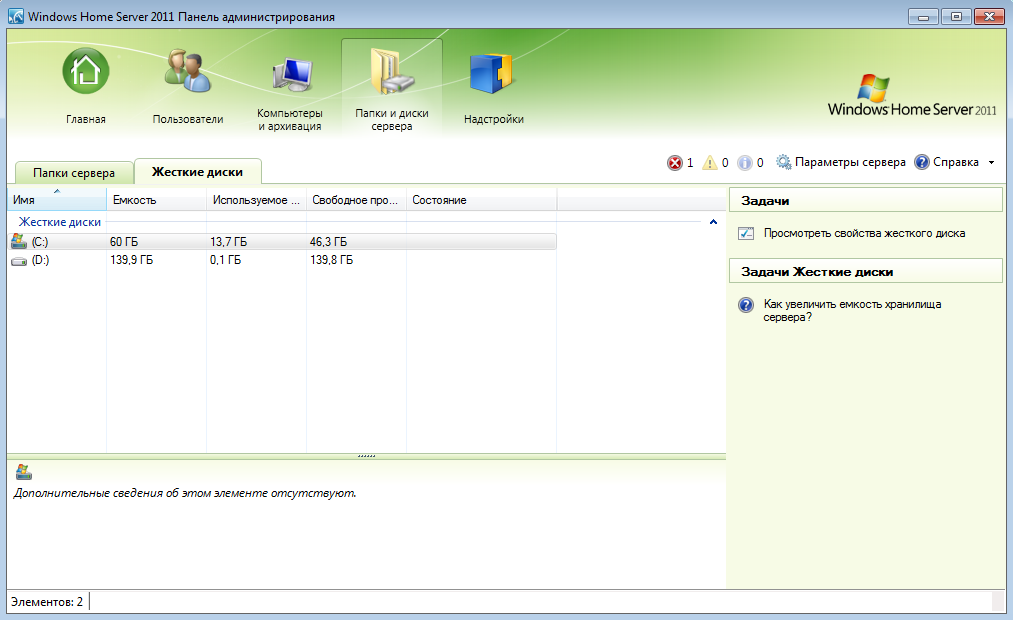This screenshot has height=620, width=1013.
Task: Click the 13,7 ГБ used cell
Action: (229, 242)
